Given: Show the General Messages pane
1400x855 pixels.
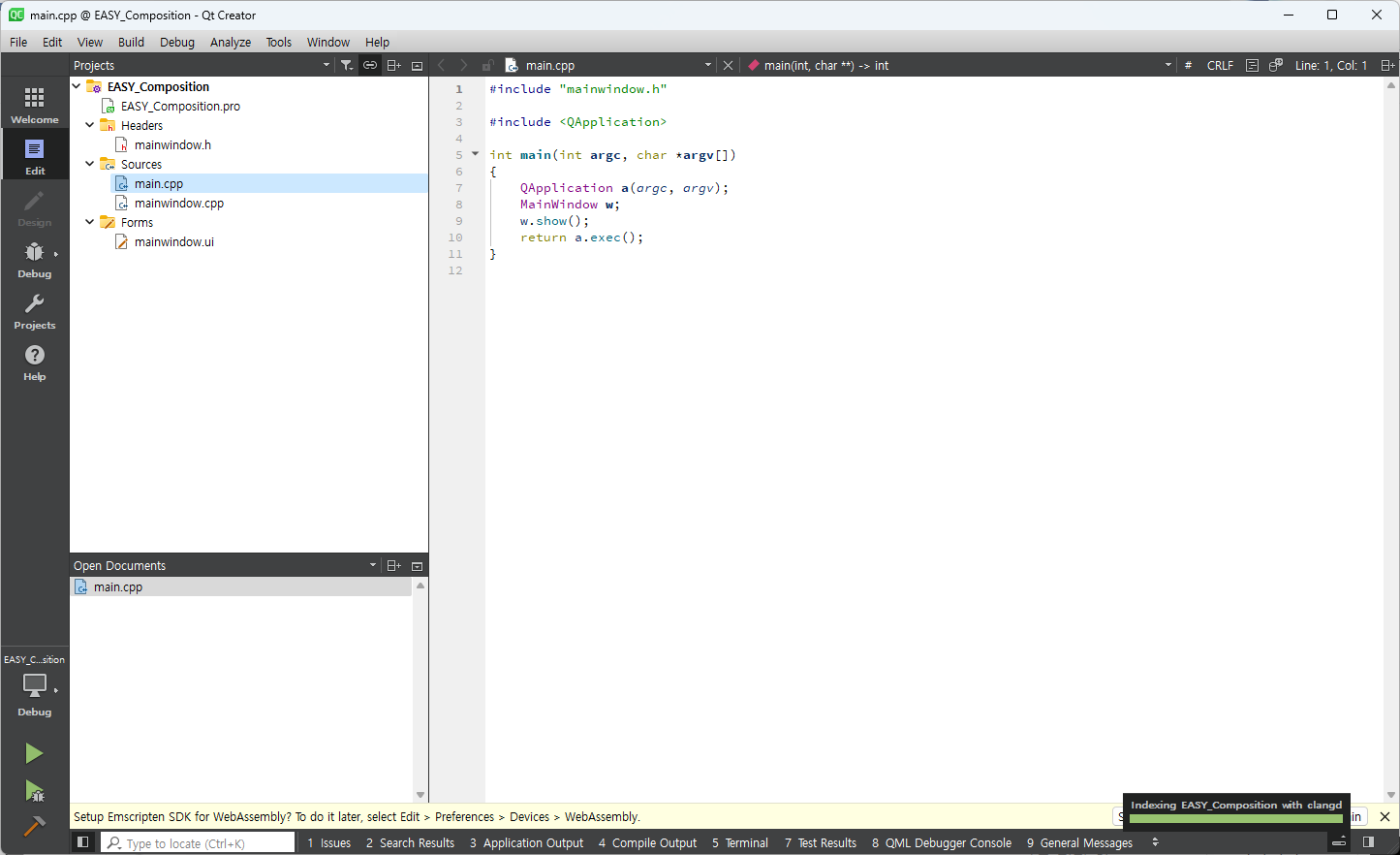Looking at the screenshot, I should coord(1079,842).
